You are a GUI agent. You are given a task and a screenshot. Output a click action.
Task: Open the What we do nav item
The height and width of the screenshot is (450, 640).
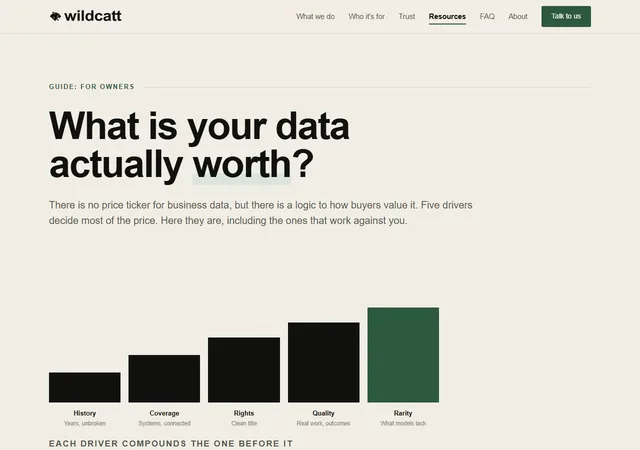pos(316,16)
